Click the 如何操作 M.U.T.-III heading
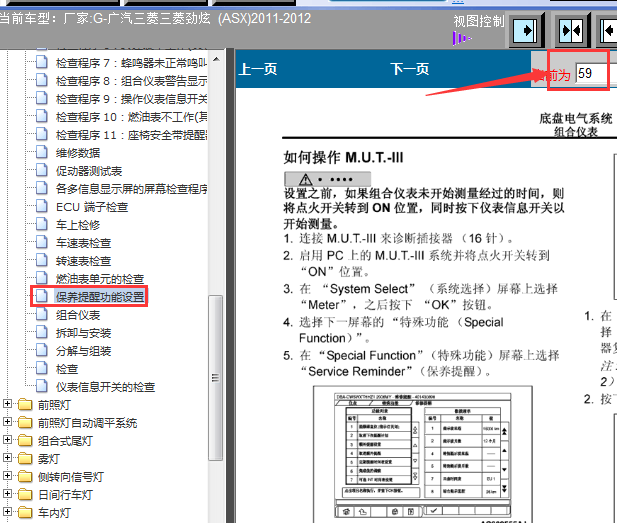The height and width of the screenshot is (523, 617). click(x=344, y=158)
